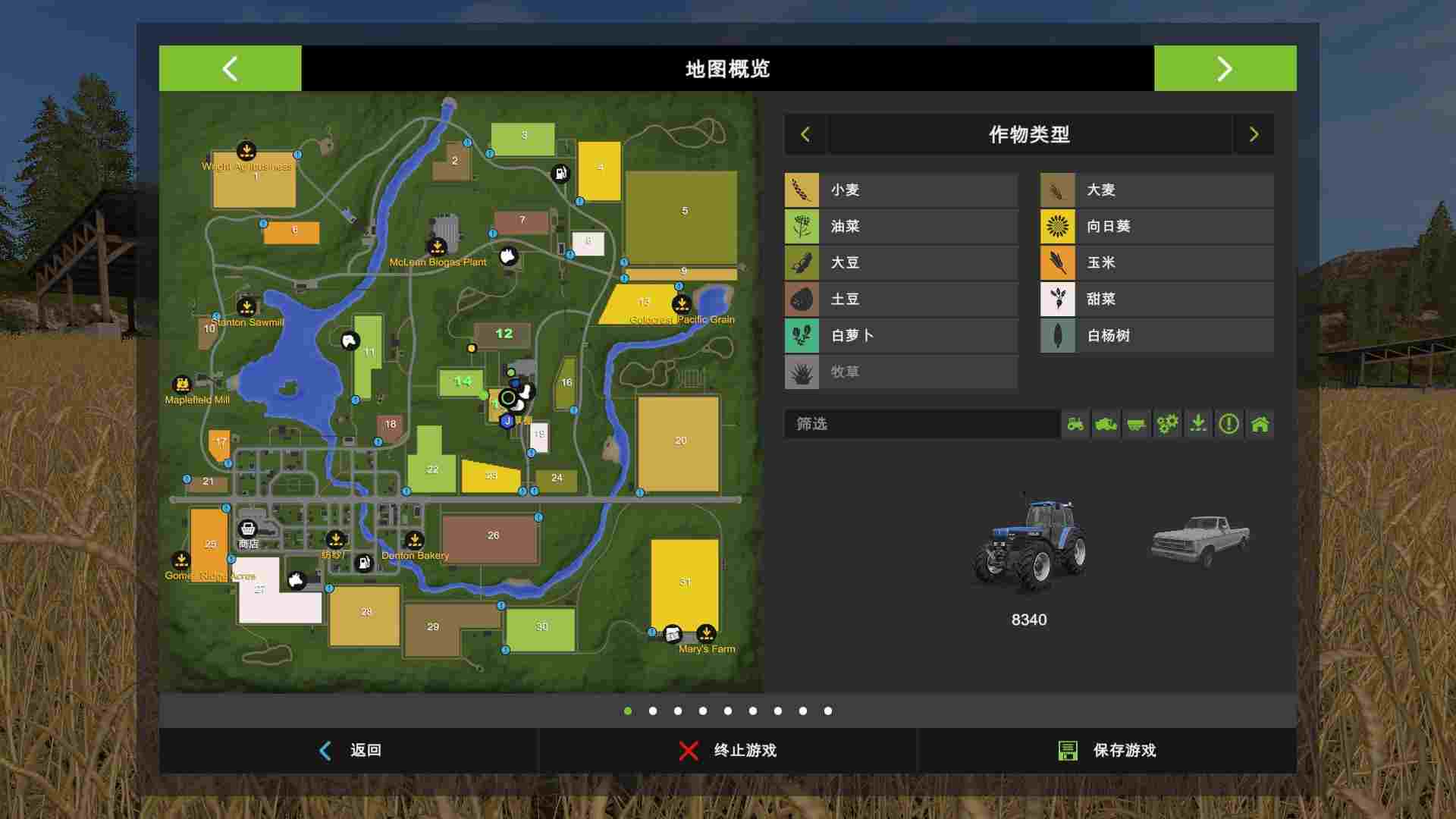Click animal icon near McLean Biogas Plant
The image size is (1456, 819).
(508, 256)
